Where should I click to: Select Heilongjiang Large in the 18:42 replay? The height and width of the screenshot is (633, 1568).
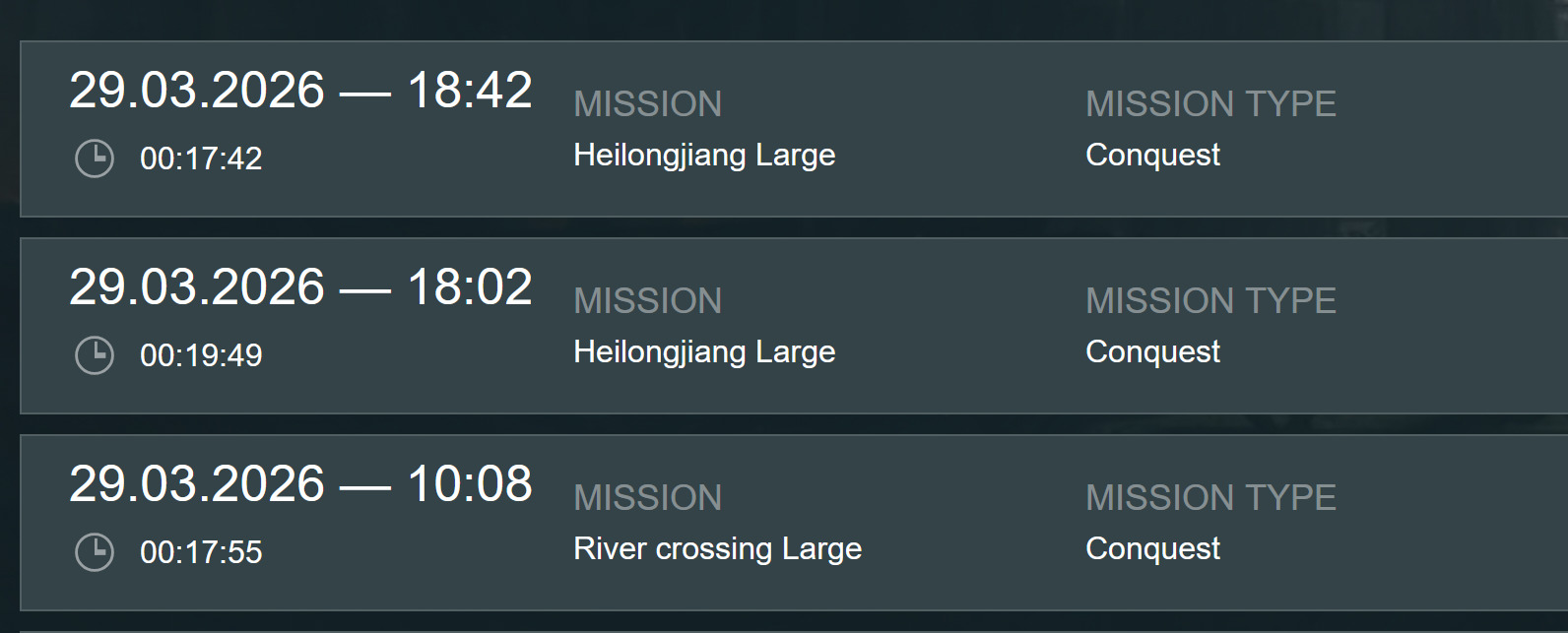click(x=704, y=155)
